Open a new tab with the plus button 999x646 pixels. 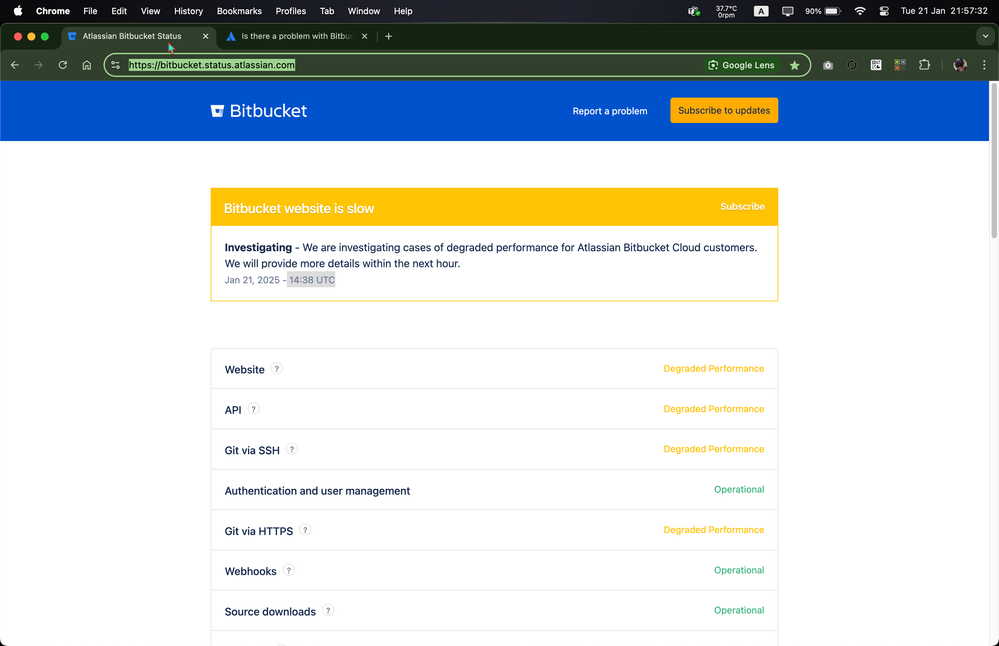[x=389, y=36]
